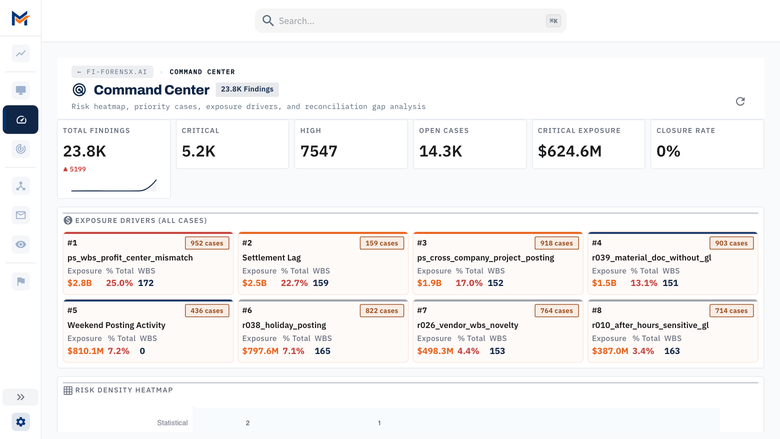Open the radar target sidebar icon
The image size is (780, 439).
[x=20, y=149]
